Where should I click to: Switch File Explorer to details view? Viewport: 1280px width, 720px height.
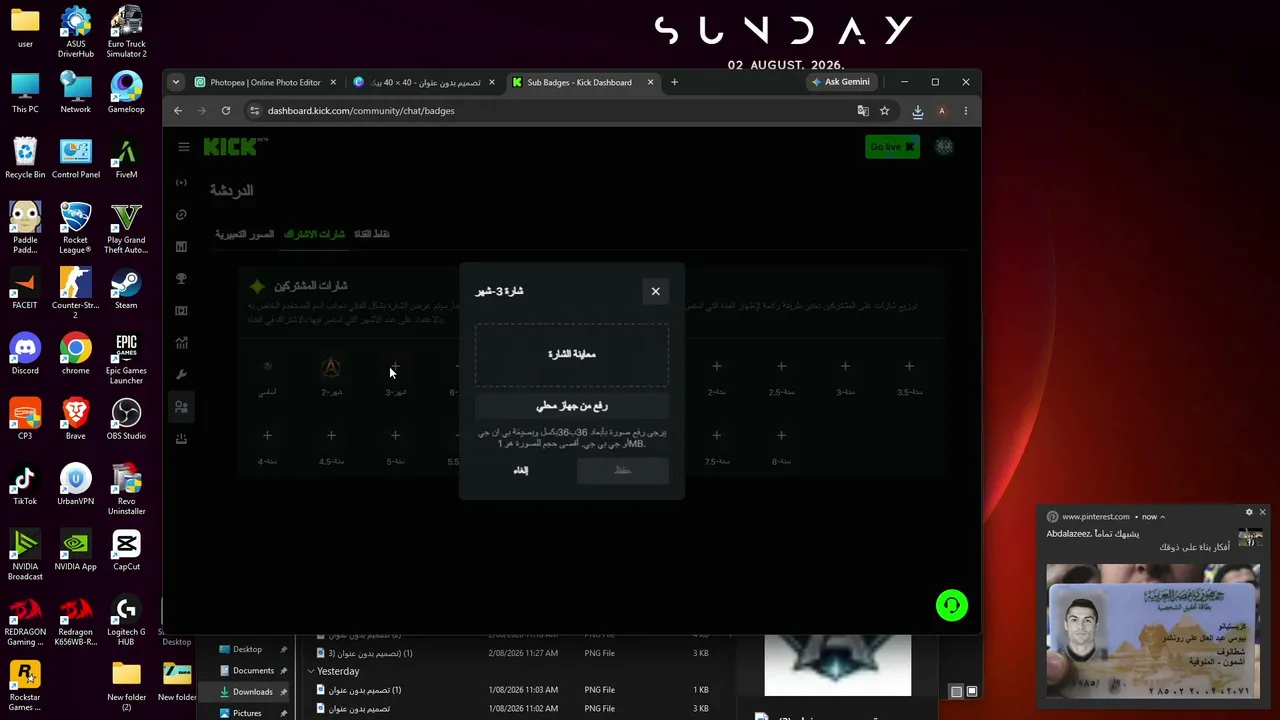pos(957,691)
